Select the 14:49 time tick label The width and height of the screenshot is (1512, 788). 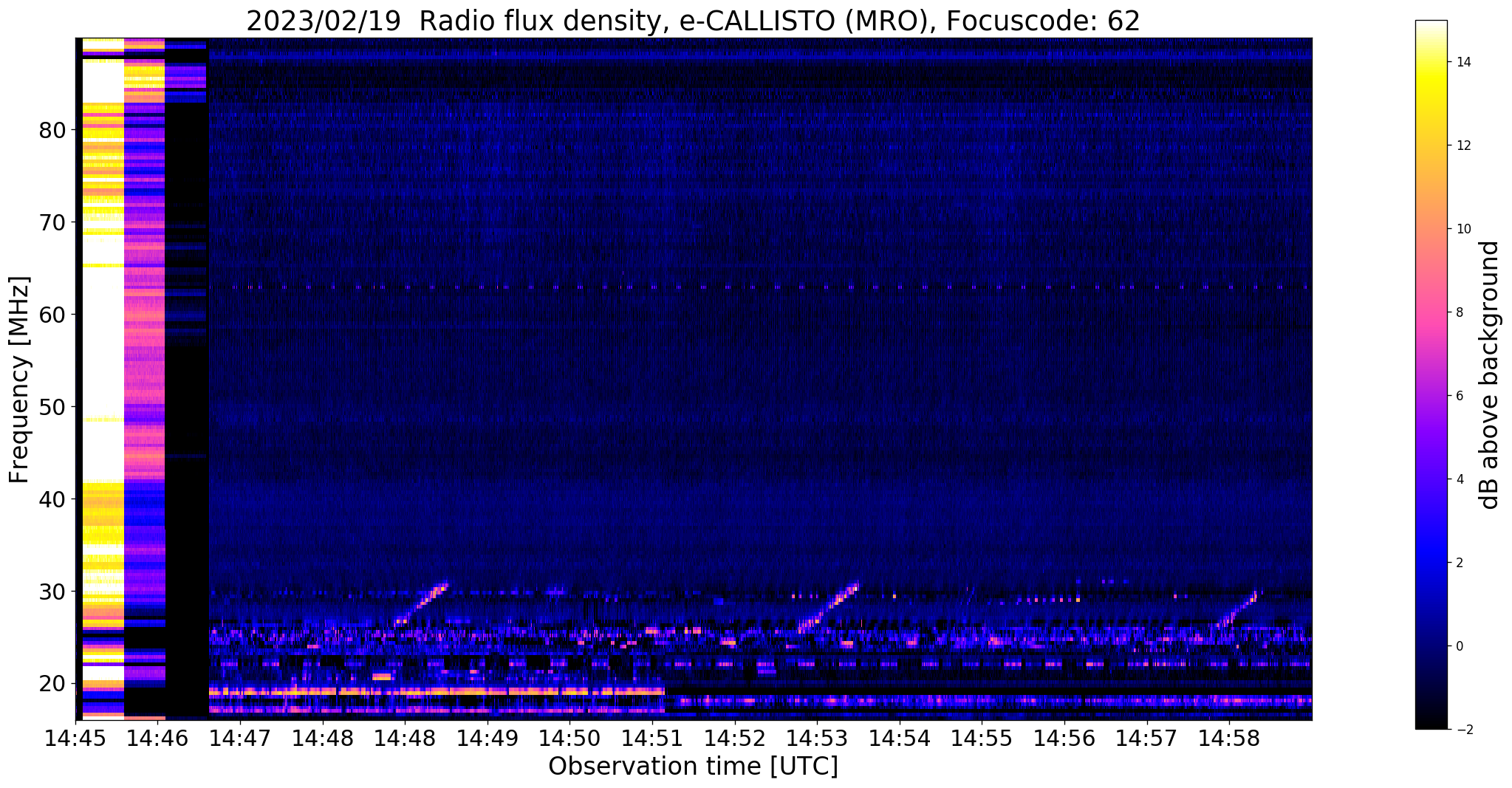[487, 738]
